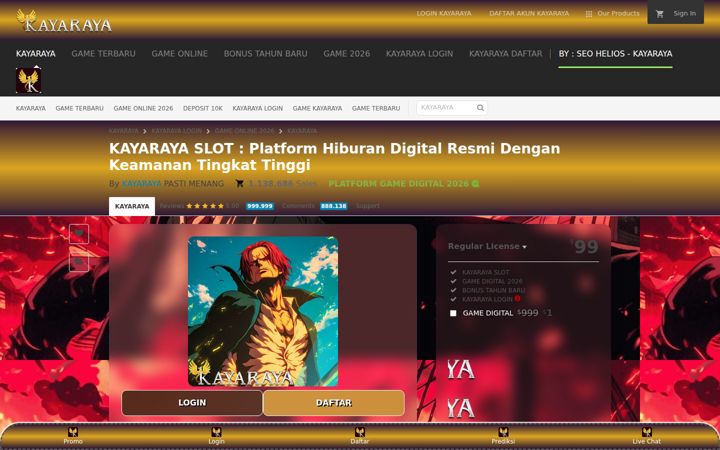
Task: Open KAYARAYA DAFTAR menu item
Action: tap(506, 54)
